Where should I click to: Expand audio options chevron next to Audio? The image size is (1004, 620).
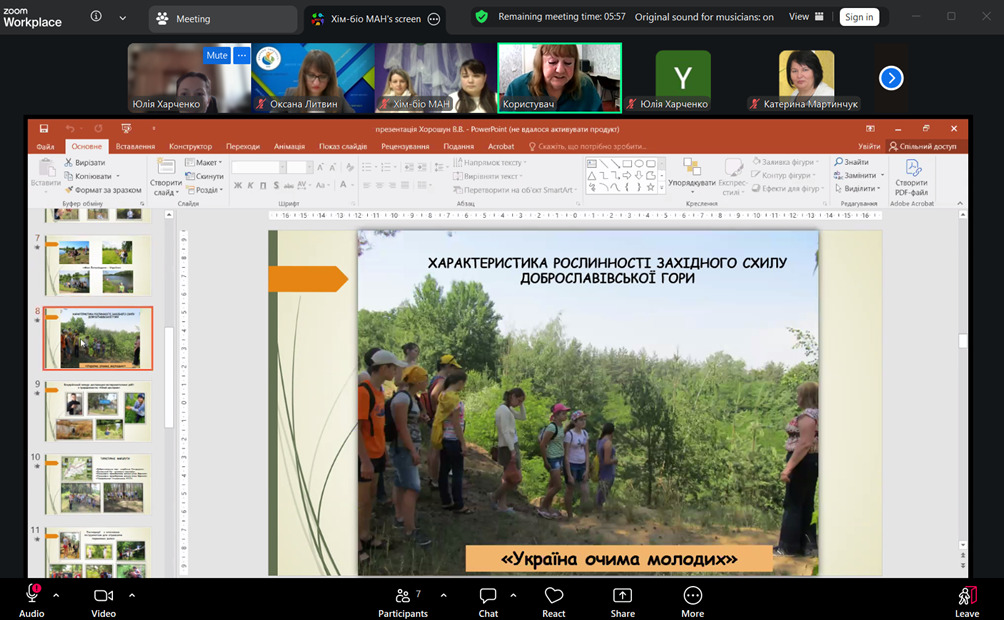coord(56,595)
